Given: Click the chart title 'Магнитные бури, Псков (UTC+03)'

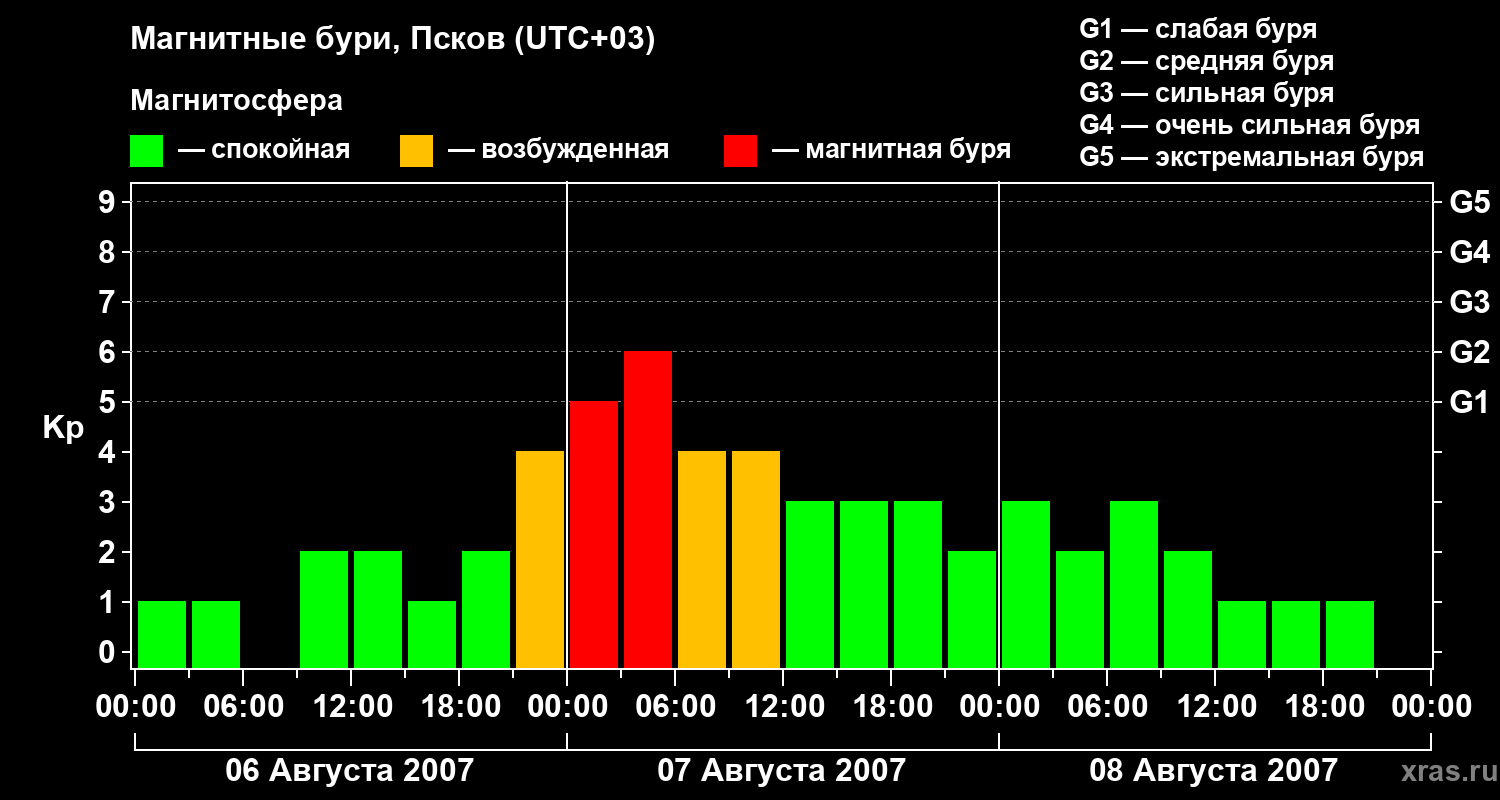Looking at the screenshot, I should [x=393, y=40].
